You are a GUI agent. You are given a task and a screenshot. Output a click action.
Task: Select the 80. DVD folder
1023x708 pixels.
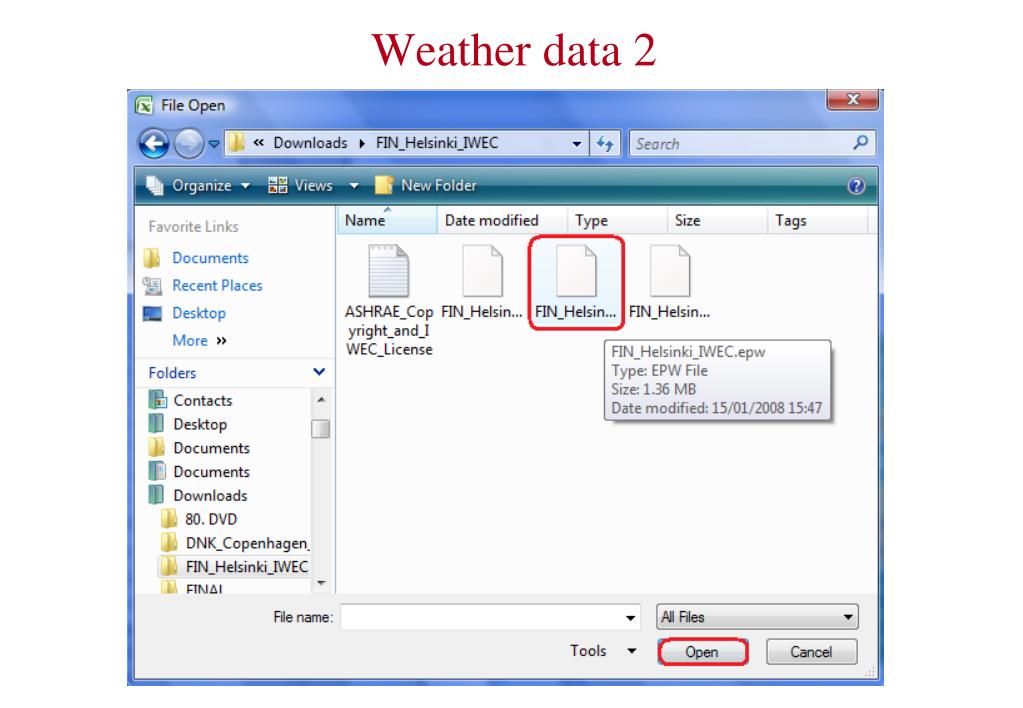coord(211,519)
